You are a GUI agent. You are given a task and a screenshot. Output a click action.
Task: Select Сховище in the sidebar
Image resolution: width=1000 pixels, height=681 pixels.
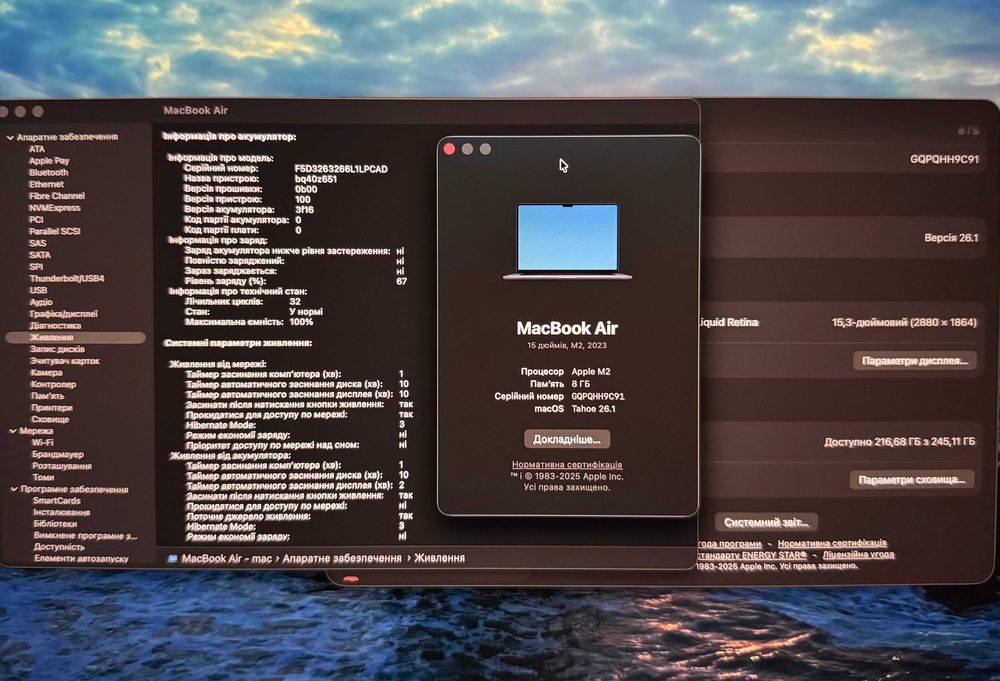(50, 420)
